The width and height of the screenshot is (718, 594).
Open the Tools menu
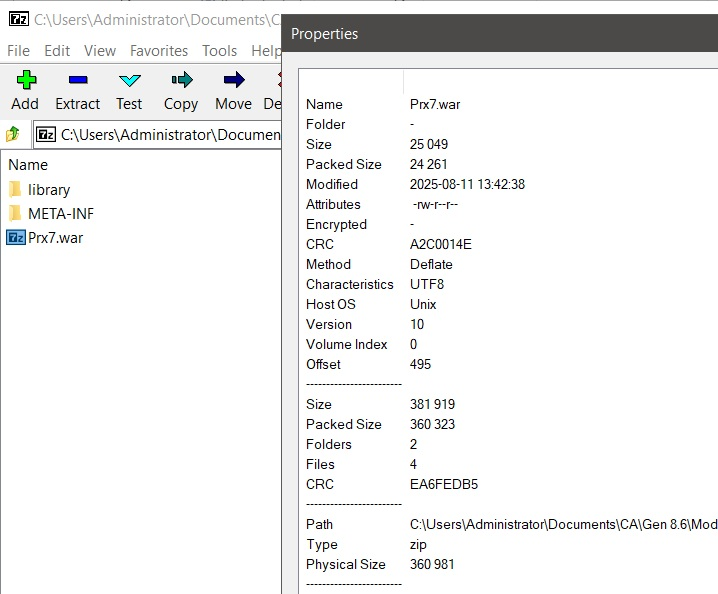click(x=219, y=50)
